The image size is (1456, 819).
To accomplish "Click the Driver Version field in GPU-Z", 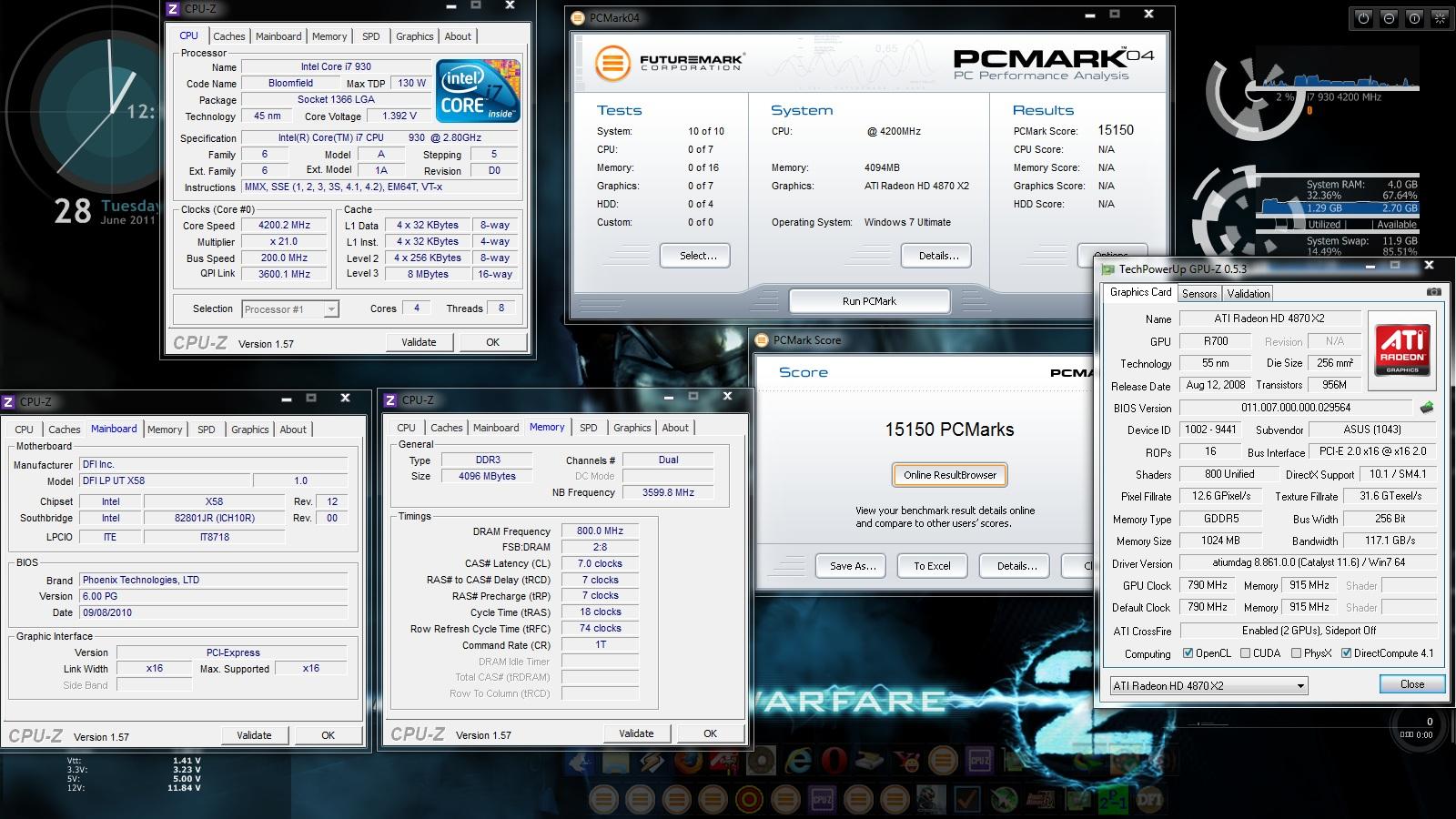I will click(1308, 563).
